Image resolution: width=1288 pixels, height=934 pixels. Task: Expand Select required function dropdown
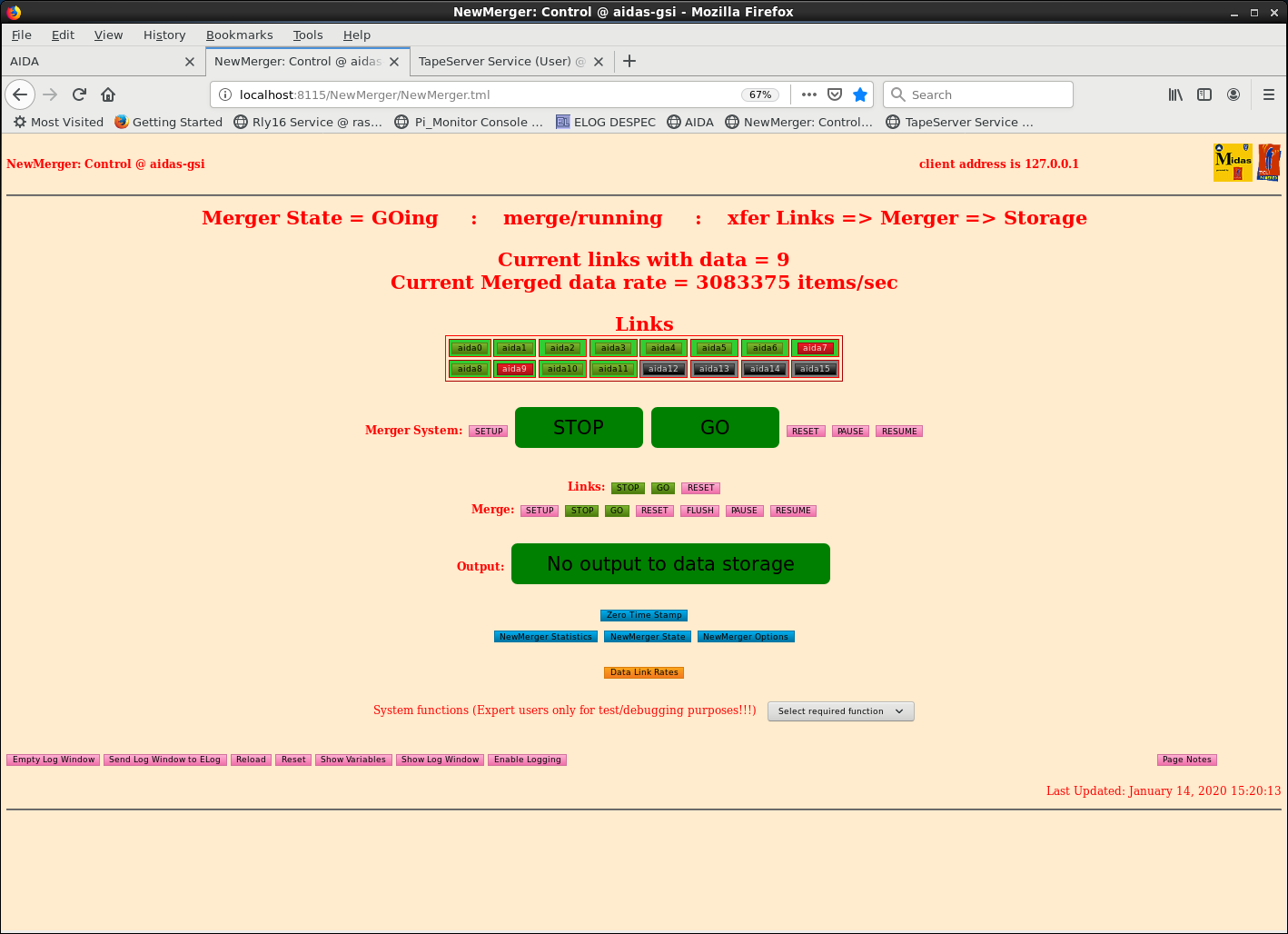(840, 711)
